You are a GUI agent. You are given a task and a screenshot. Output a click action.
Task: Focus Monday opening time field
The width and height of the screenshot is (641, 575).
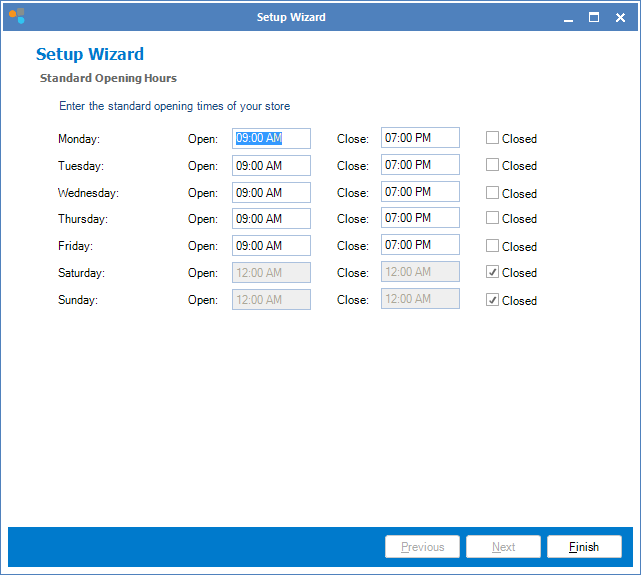pos(271,138)
